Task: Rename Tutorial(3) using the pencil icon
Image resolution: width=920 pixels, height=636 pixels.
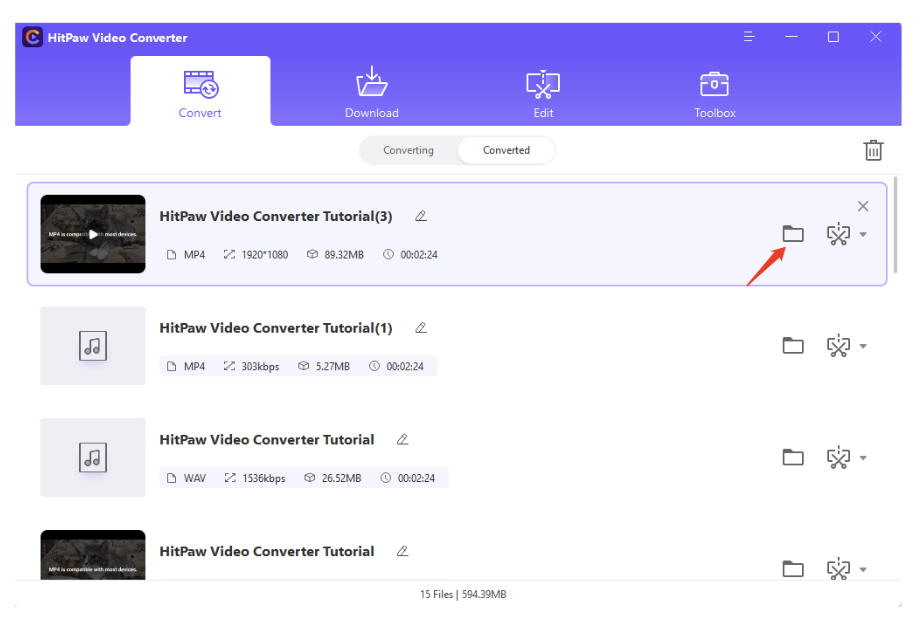Action: pyautogui.click(x=421, y=216)
